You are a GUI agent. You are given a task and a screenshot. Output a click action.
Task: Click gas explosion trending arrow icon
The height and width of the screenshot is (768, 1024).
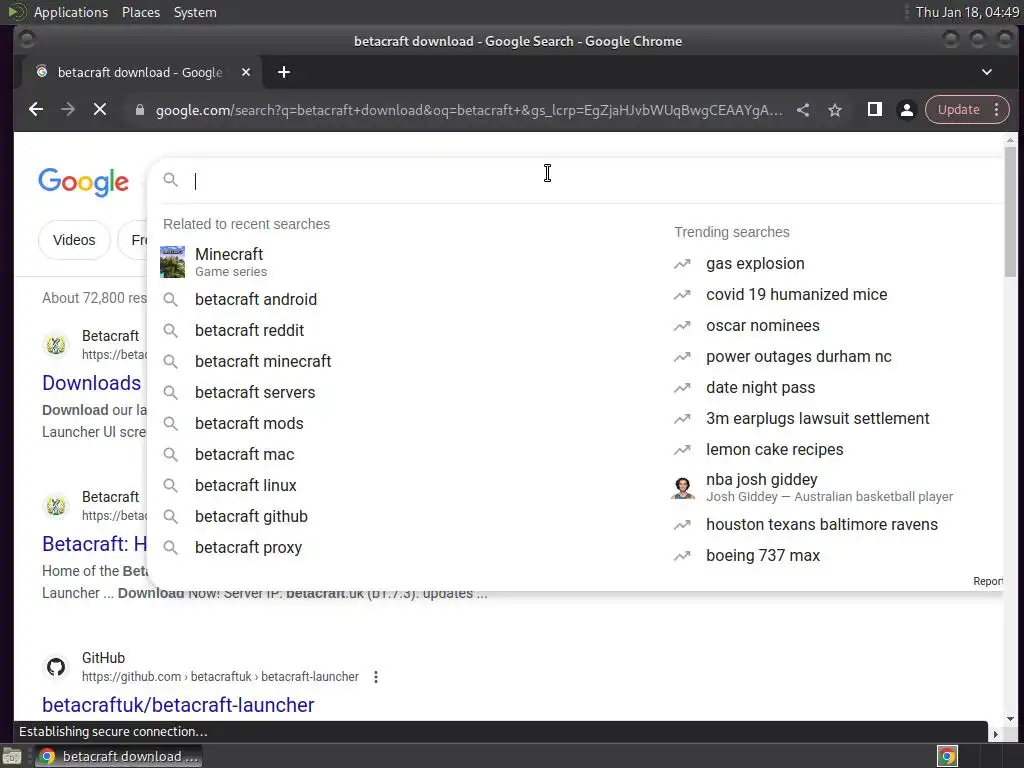click(x=682, y=264)
